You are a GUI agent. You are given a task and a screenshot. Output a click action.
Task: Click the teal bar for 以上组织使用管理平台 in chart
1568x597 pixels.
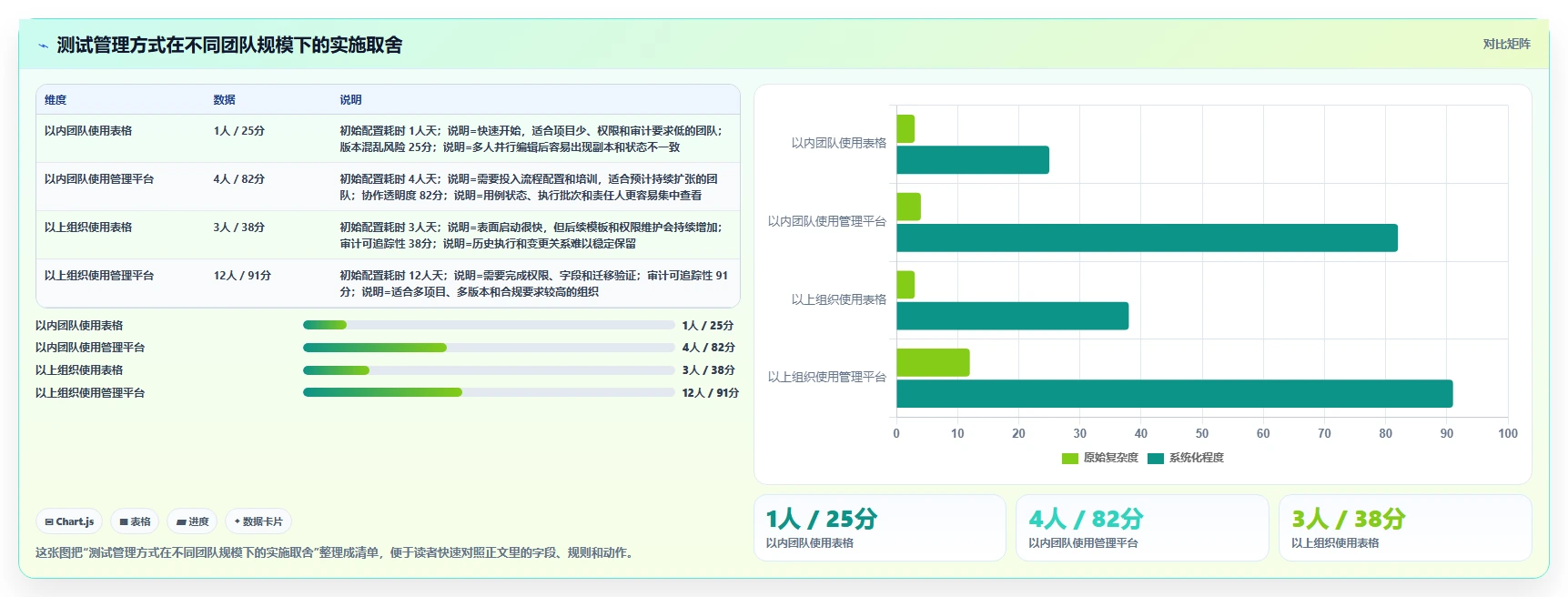[1175, 394]
